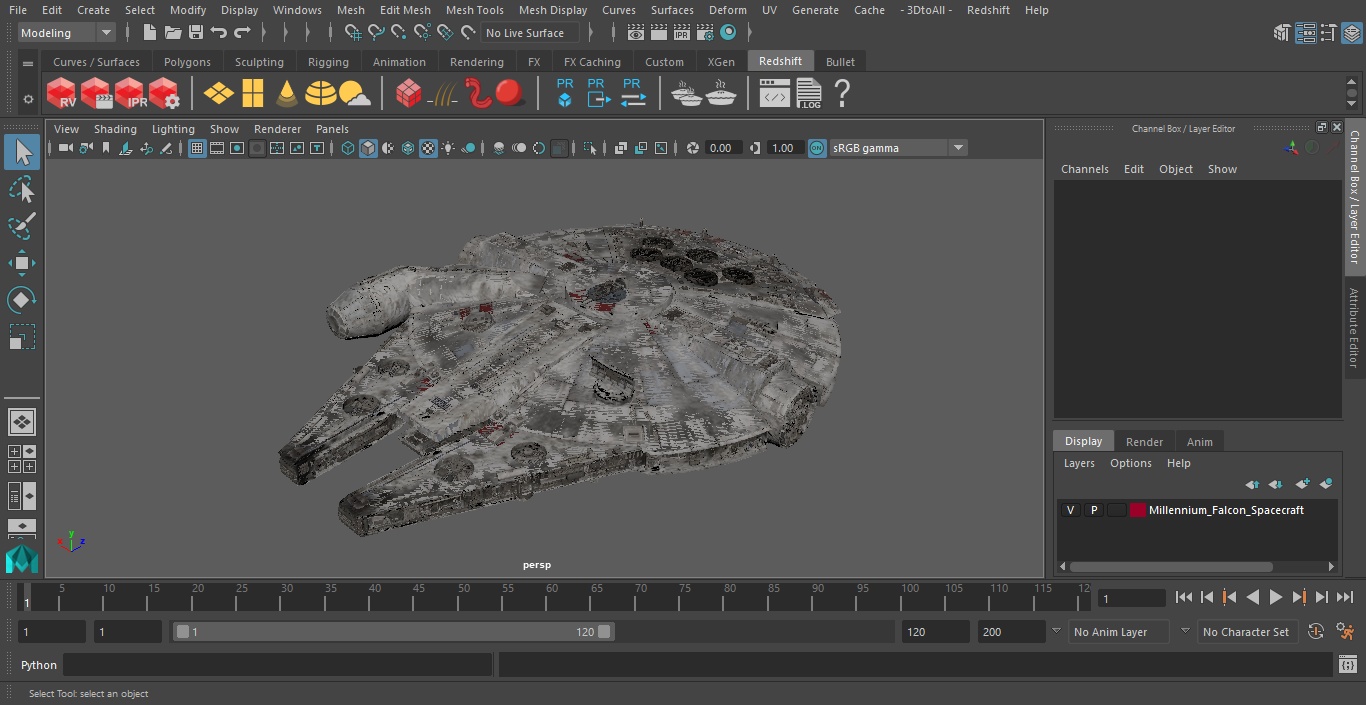Switch to the Rigging shelf tab
1366x705 pixels.
click(x=328, y=62)
